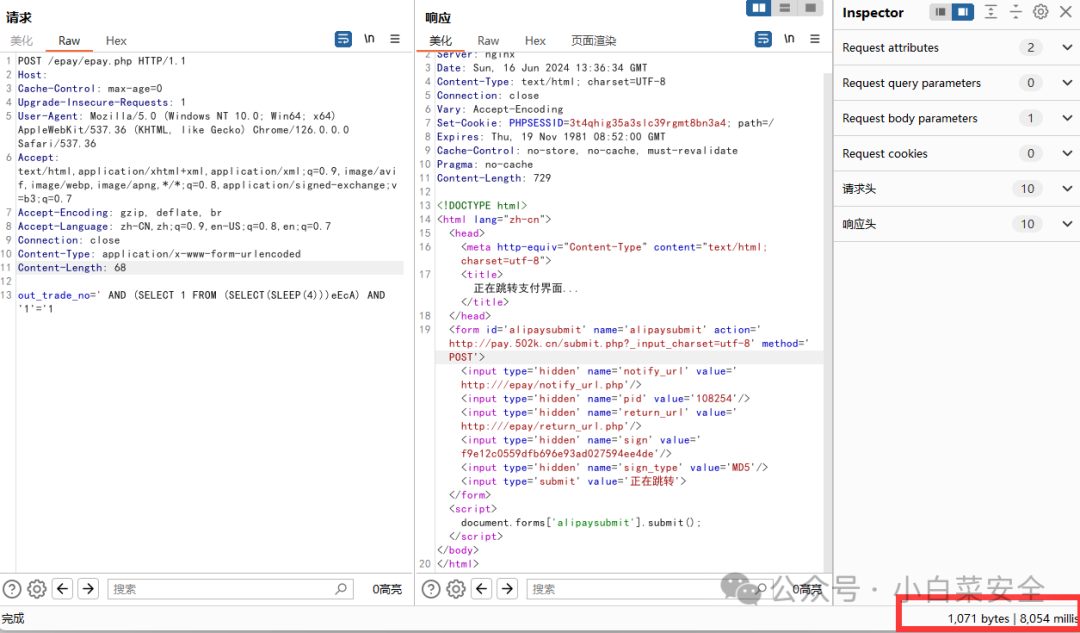
Task: Open response pane hamburger menu
Action: coord(815,39)
